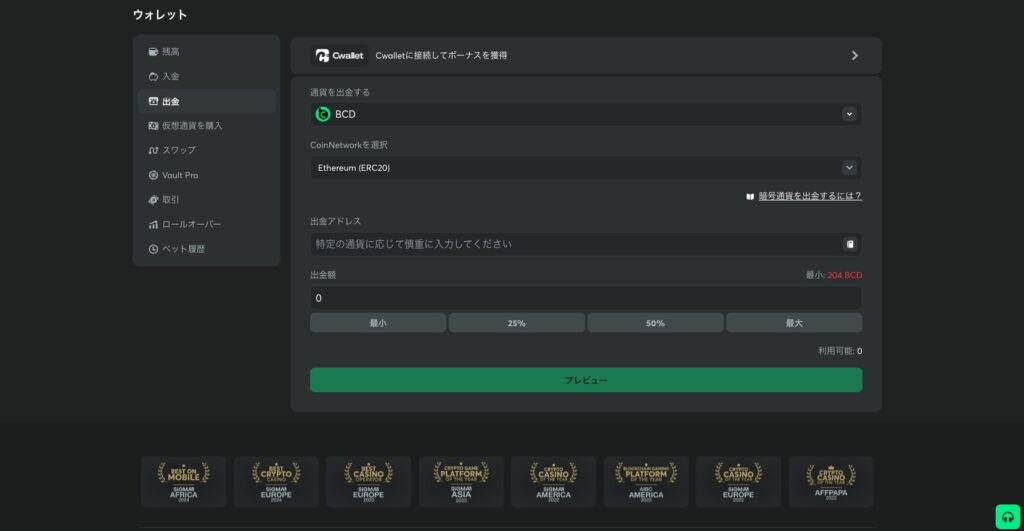Click the green プレビュー preview button

point(586,380)
